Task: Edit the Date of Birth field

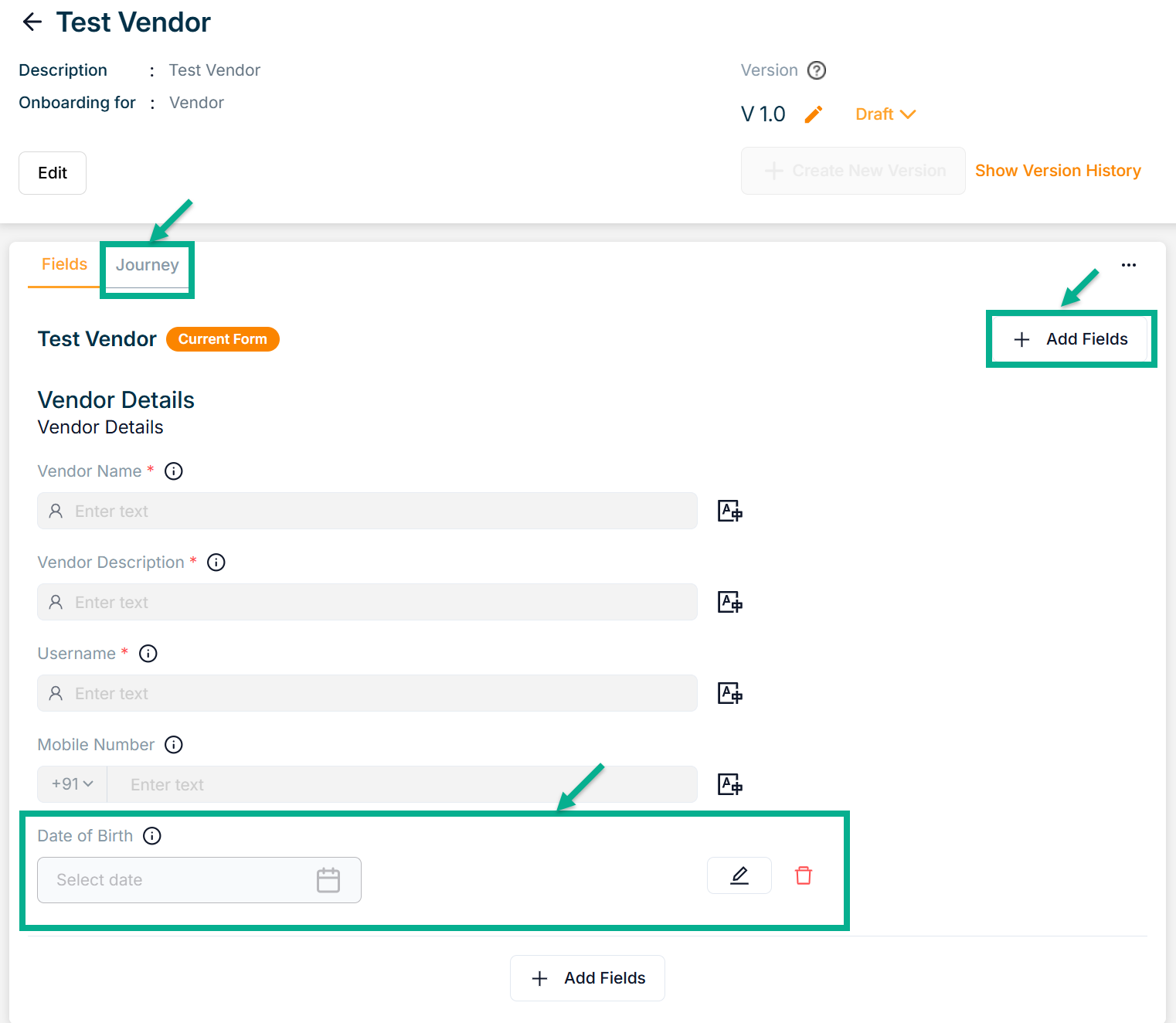Action: [x=739, y=875]
